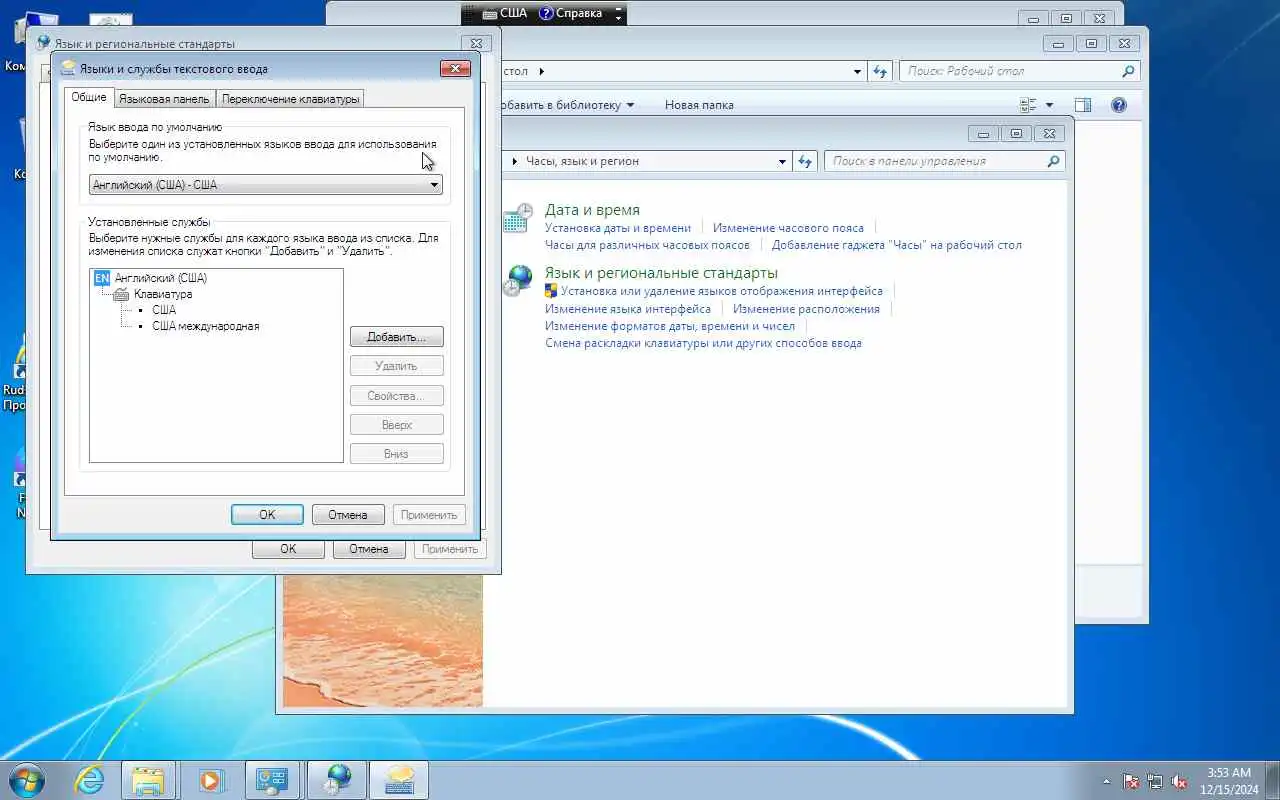The image size is (1280, 800).
Task: Open Windows Media Player taskbar icon
Action: tap(211, 779)
